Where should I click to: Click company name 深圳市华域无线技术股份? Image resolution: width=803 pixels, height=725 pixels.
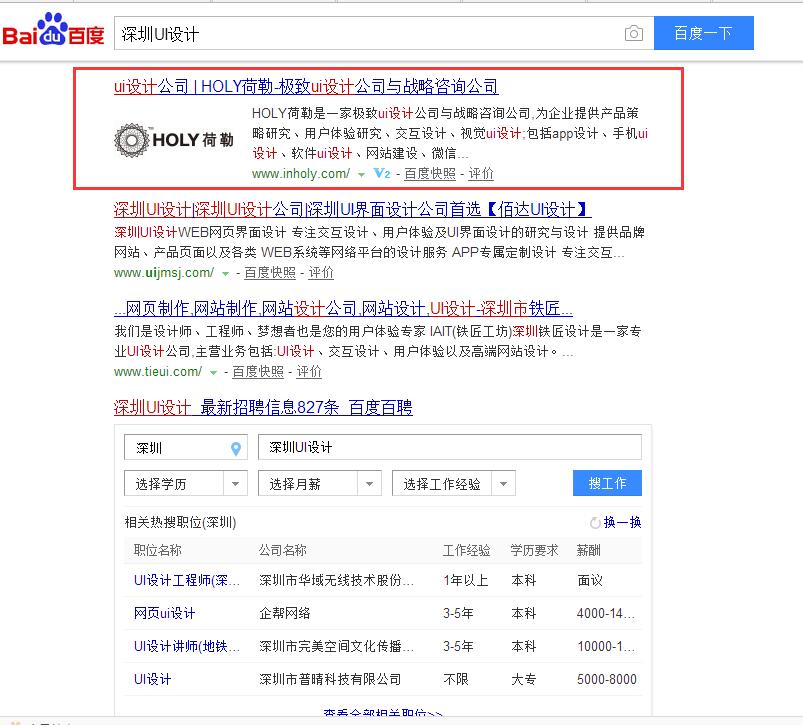click(336, 580)
